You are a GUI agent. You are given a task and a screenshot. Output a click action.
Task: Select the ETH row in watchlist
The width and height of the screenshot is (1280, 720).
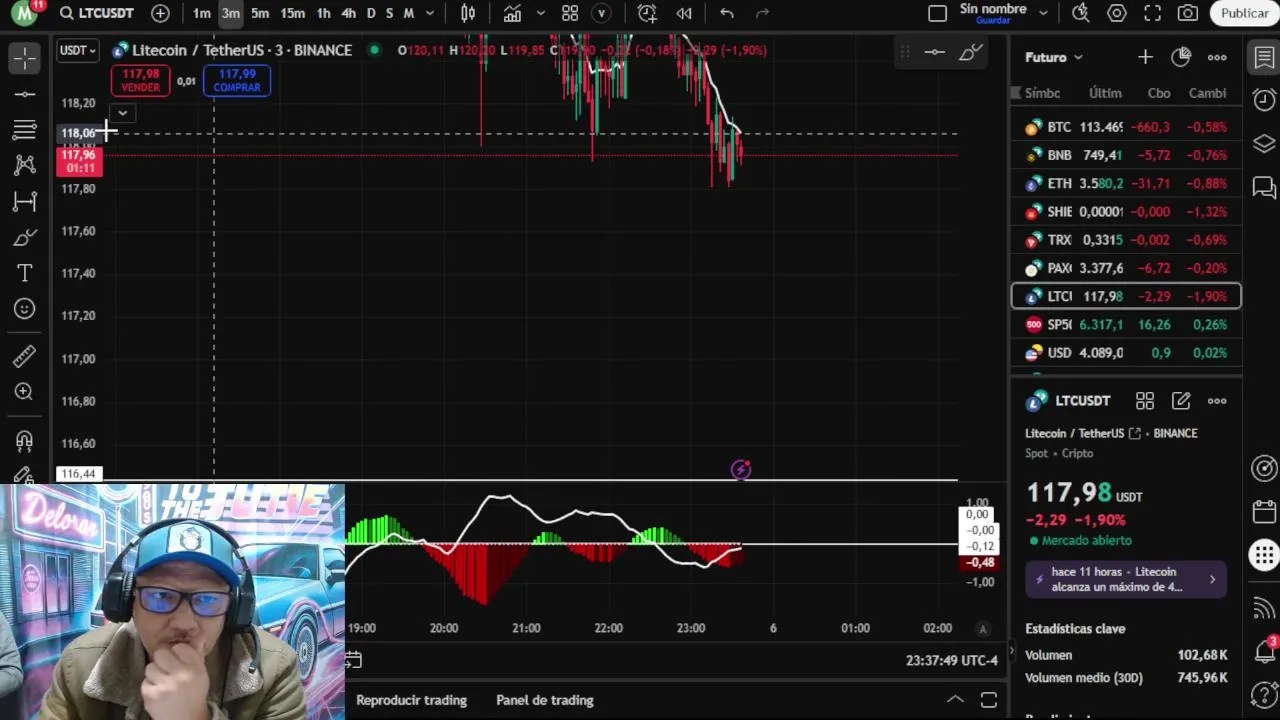tap(1126, 183)
